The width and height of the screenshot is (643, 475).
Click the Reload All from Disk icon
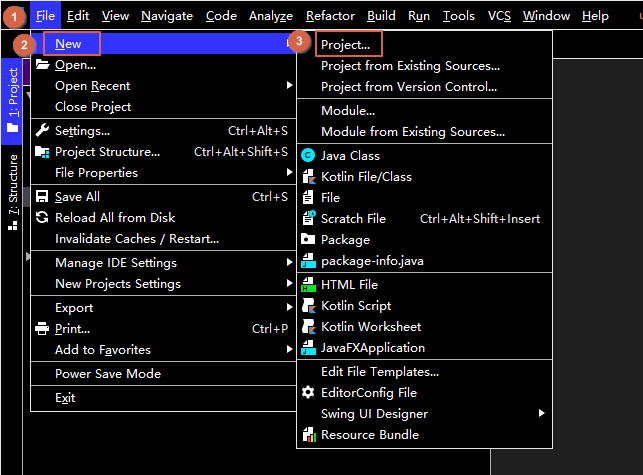click(42, 218)
